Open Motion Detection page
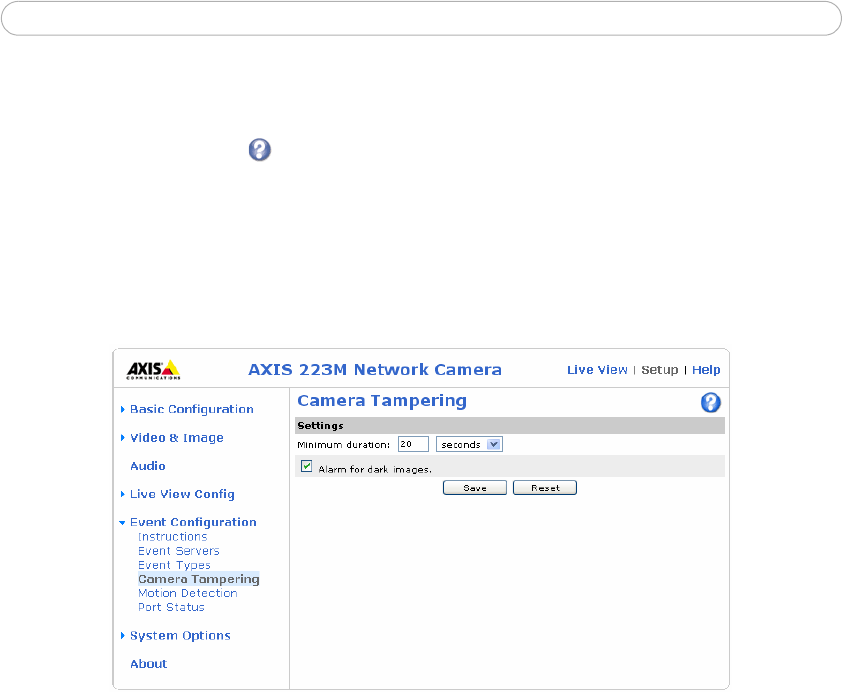The width and height of the screenshot is (842, 695). tap(187, 593)
